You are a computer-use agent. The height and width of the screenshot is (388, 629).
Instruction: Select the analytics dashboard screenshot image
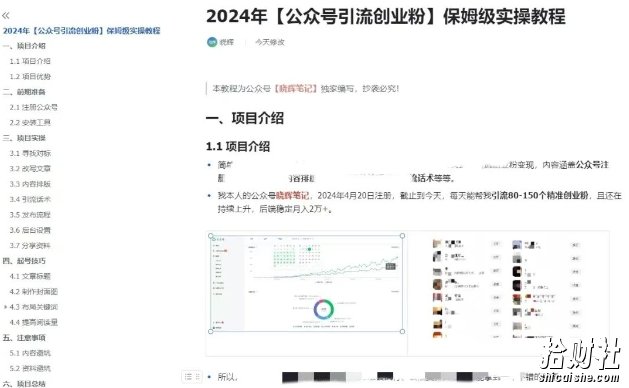tap(307, 283)
